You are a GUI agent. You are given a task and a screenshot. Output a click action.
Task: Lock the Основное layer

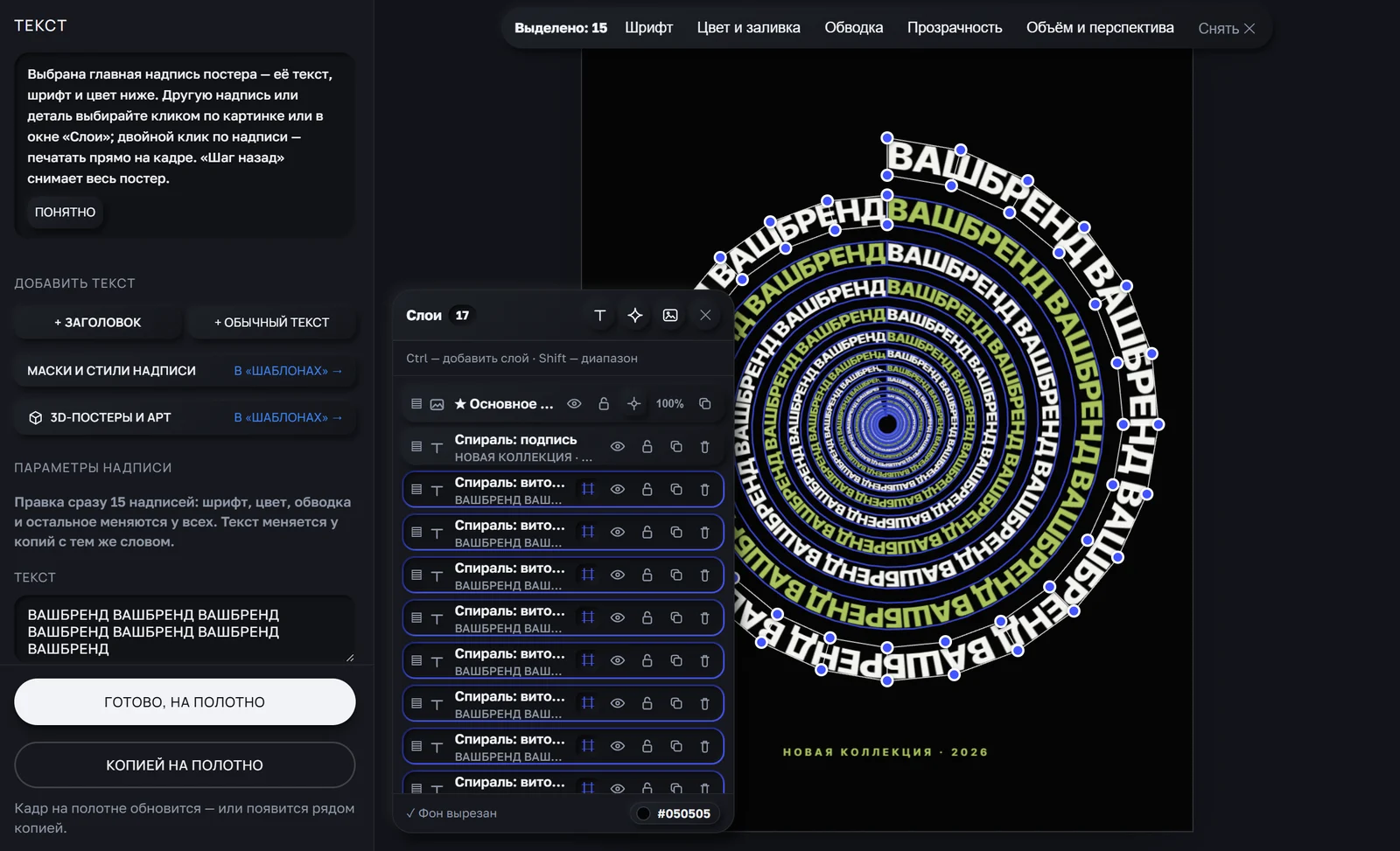pos(604,404)
